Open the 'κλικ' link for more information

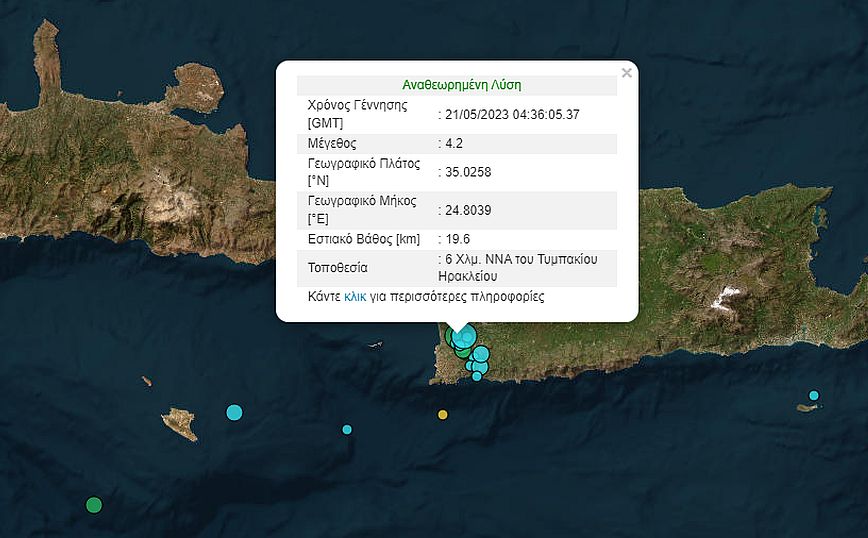pos(355,297)
